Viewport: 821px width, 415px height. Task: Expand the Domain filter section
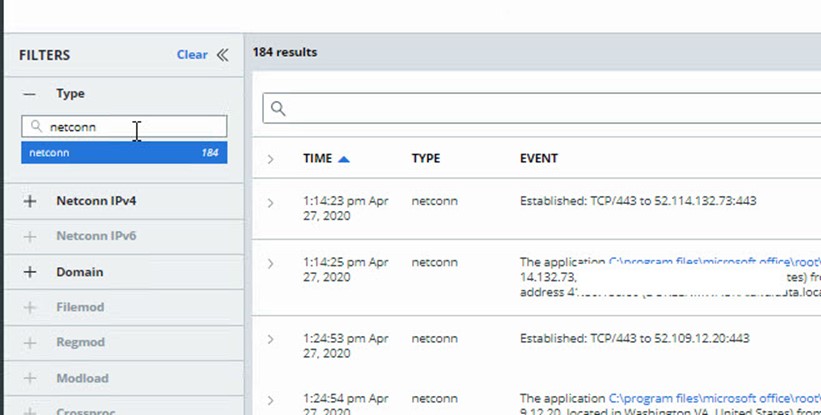pos(30,272)
